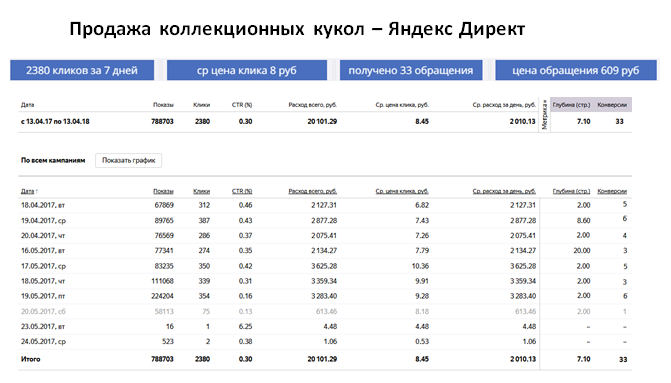The width and height of the screenshot is (671, 383).
Task: Select greyed row date 20.05.2017, сб
Action: point(43,312)
